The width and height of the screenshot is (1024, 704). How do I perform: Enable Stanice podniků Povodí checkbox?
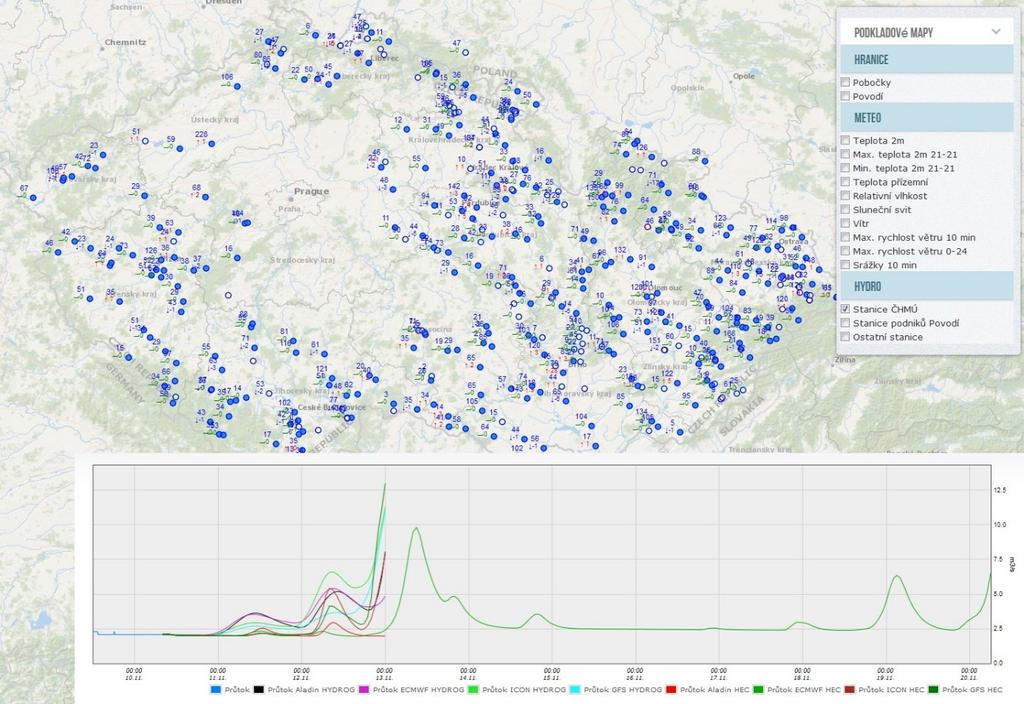[845, 323]
